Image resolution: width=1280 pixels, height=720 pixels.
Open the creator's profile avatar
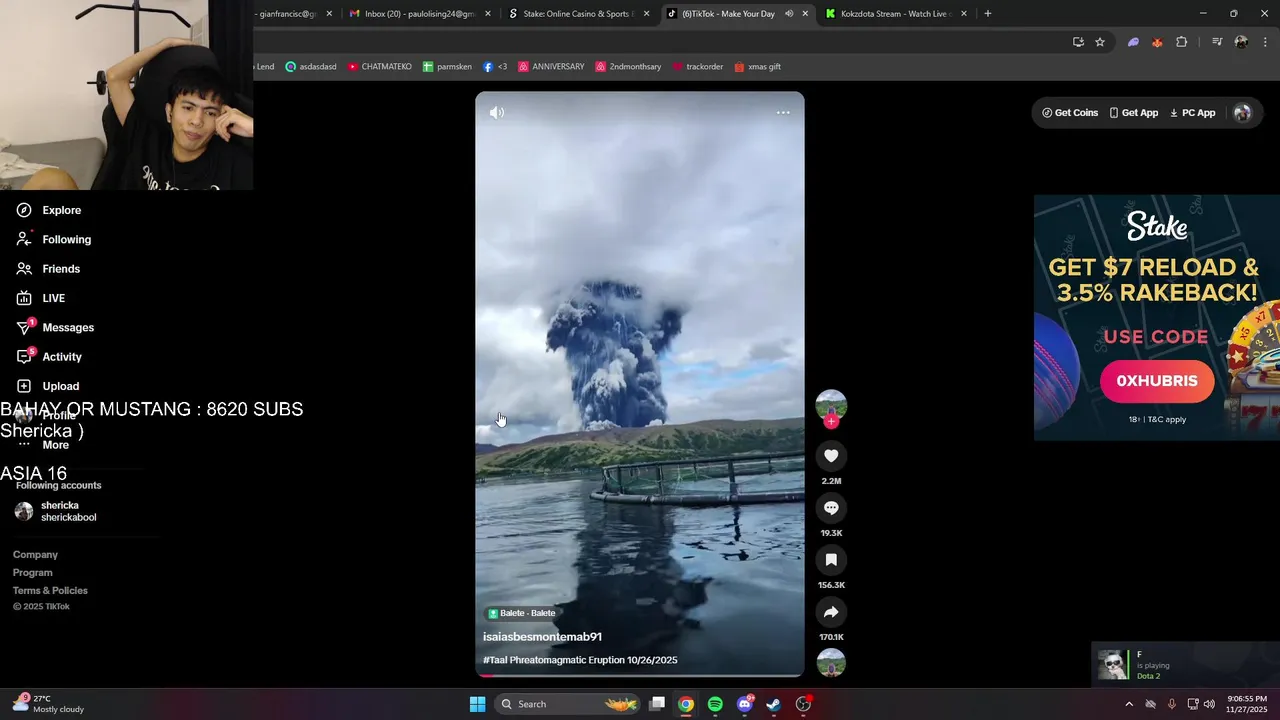click(831, 404)
